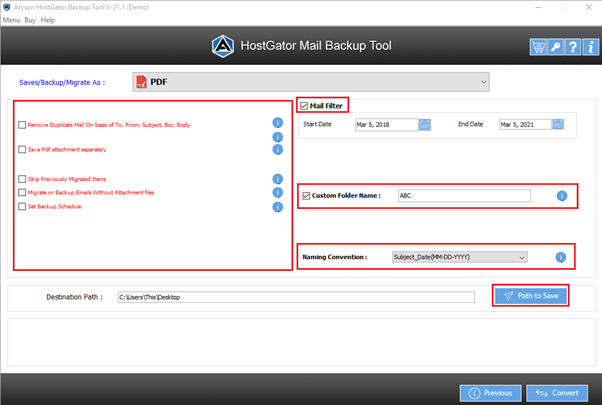Click the PDF file format icon
Screen dimensions: 602x405
[141, 82]
